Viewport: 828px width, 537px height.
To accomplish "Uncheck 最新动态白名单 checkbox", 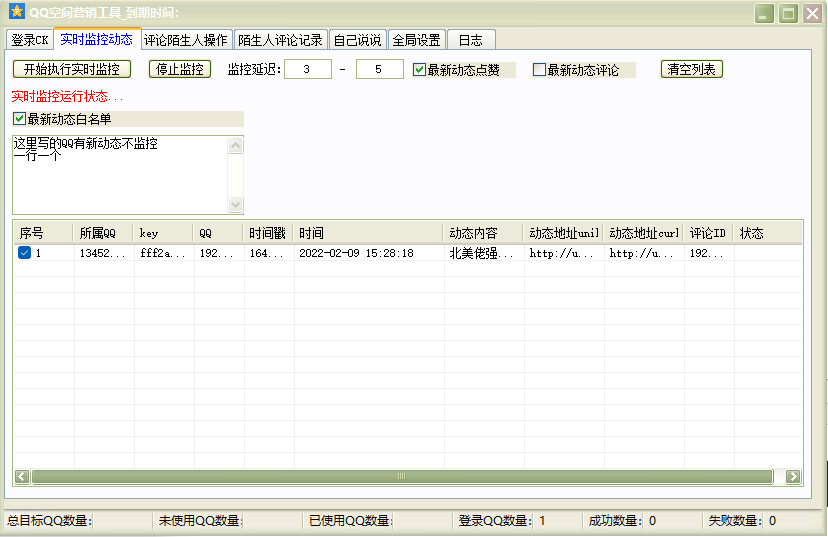I will [x=20, y=119].
